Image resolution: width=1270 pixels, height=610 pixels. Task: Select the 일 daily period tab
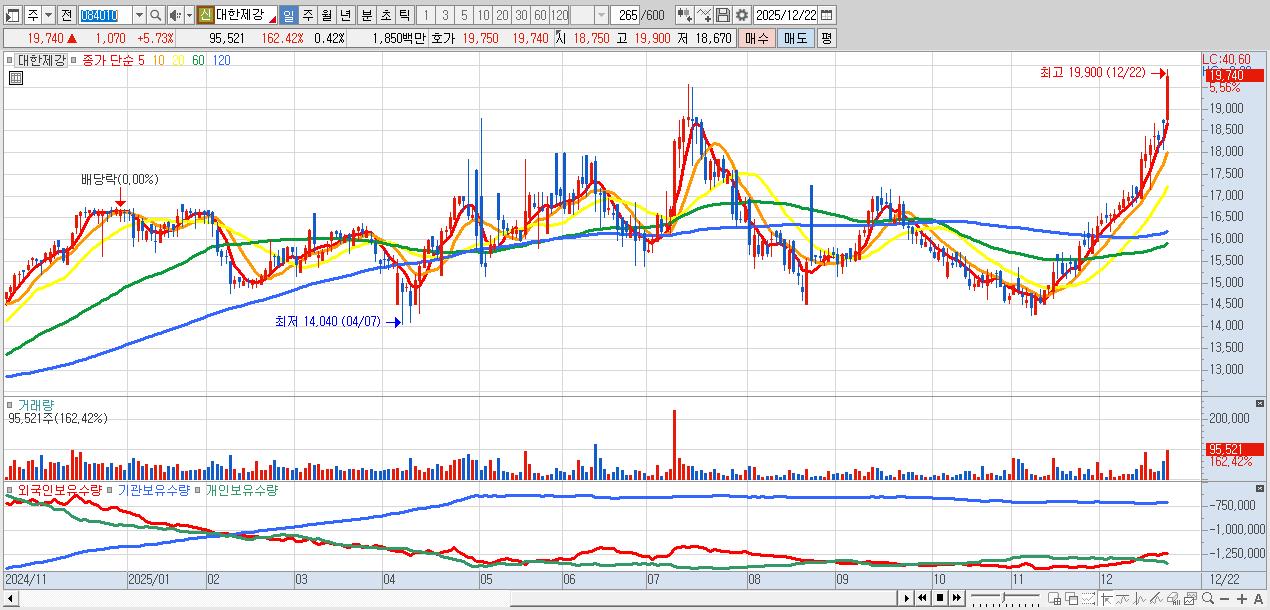(x=288, y=15)
